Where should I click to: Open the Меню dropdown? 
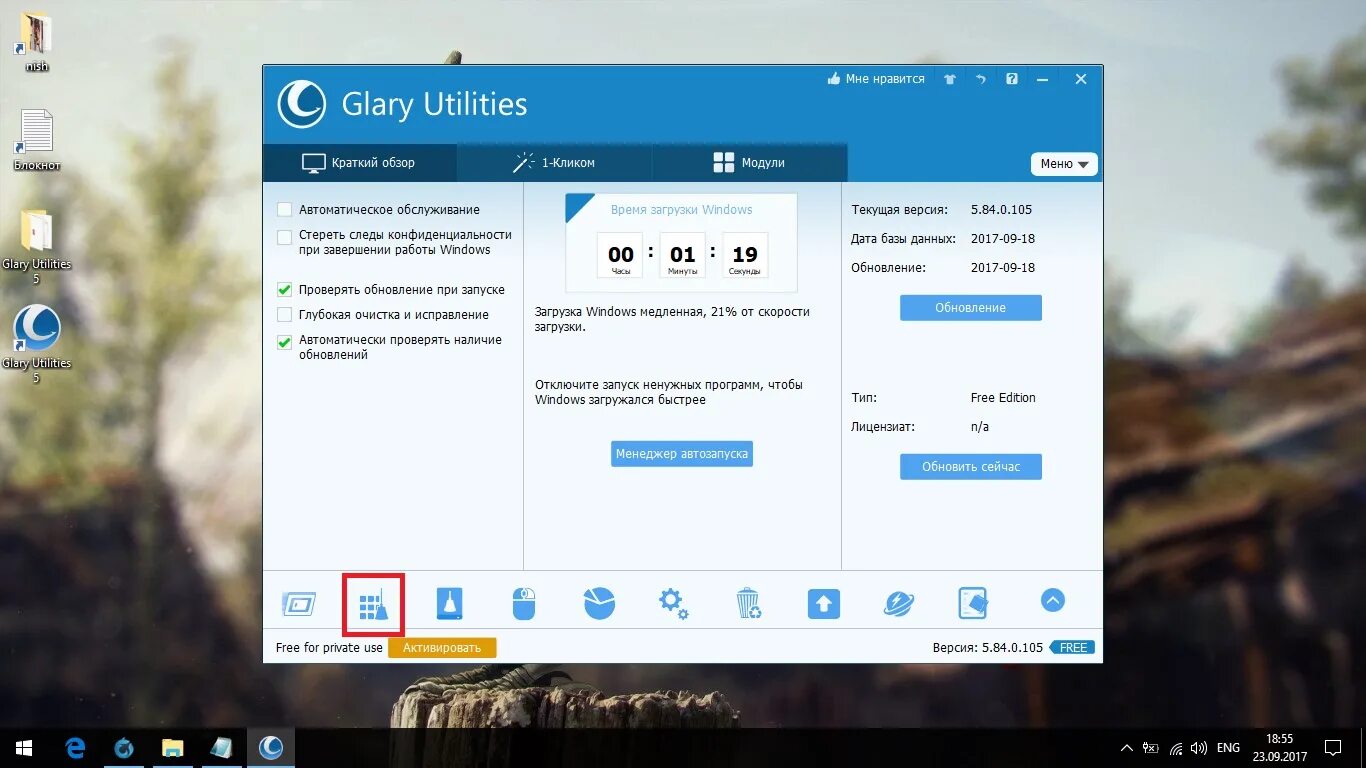coord(1064,164)
